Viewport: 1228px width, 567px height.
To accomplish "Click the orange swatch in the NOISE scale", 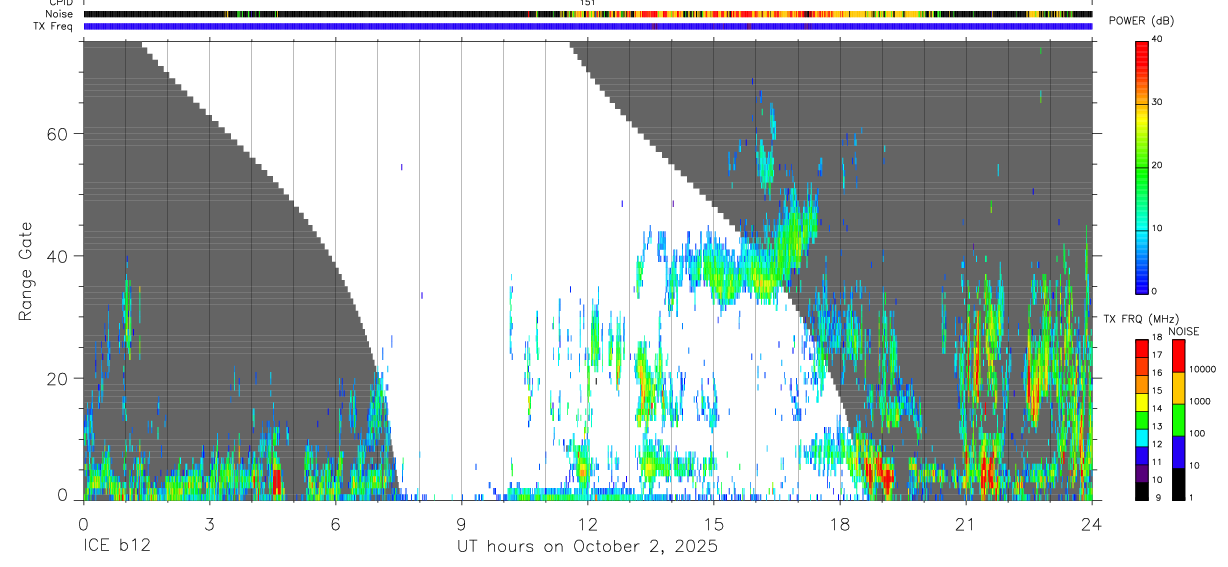I will click(x=1179, y=388).
